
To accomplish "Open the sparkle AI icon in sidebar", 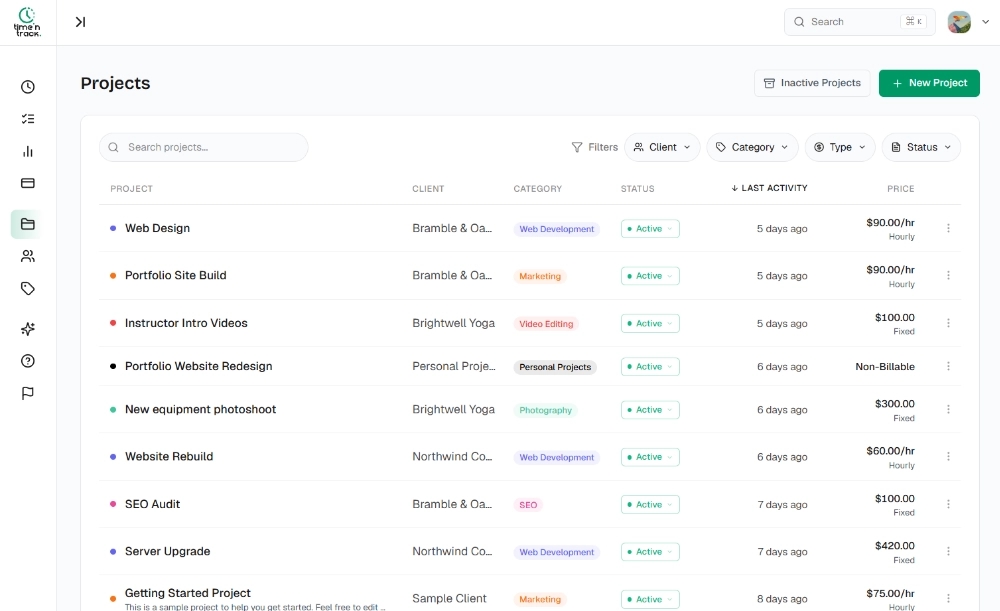I will click(x=27, y=329).
